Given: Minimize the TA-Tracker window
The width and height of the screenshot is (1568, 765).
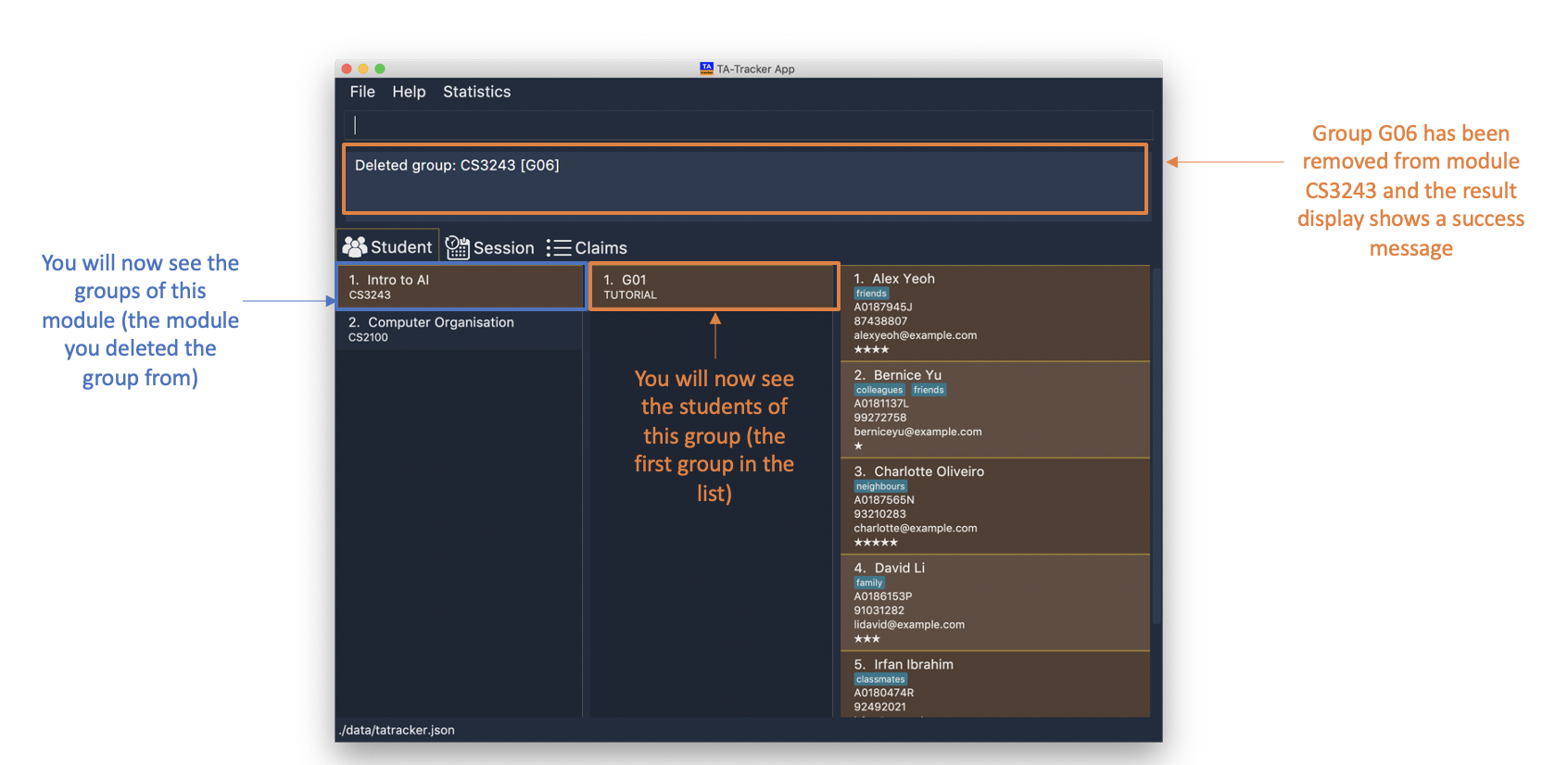Looking at the screenshot, I should click(x=363, y=69).
